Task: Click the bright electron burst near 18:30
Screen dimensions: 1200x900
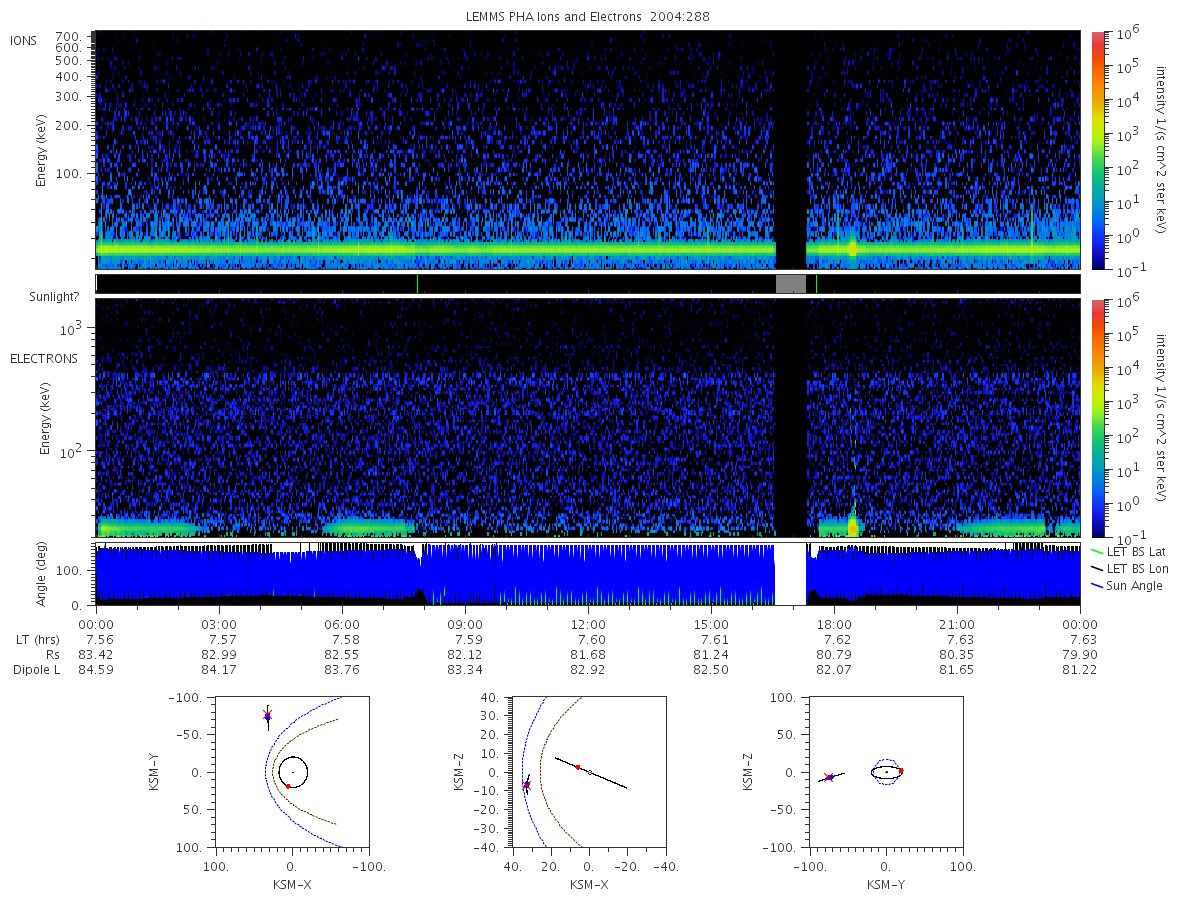Action: (852, 523)
